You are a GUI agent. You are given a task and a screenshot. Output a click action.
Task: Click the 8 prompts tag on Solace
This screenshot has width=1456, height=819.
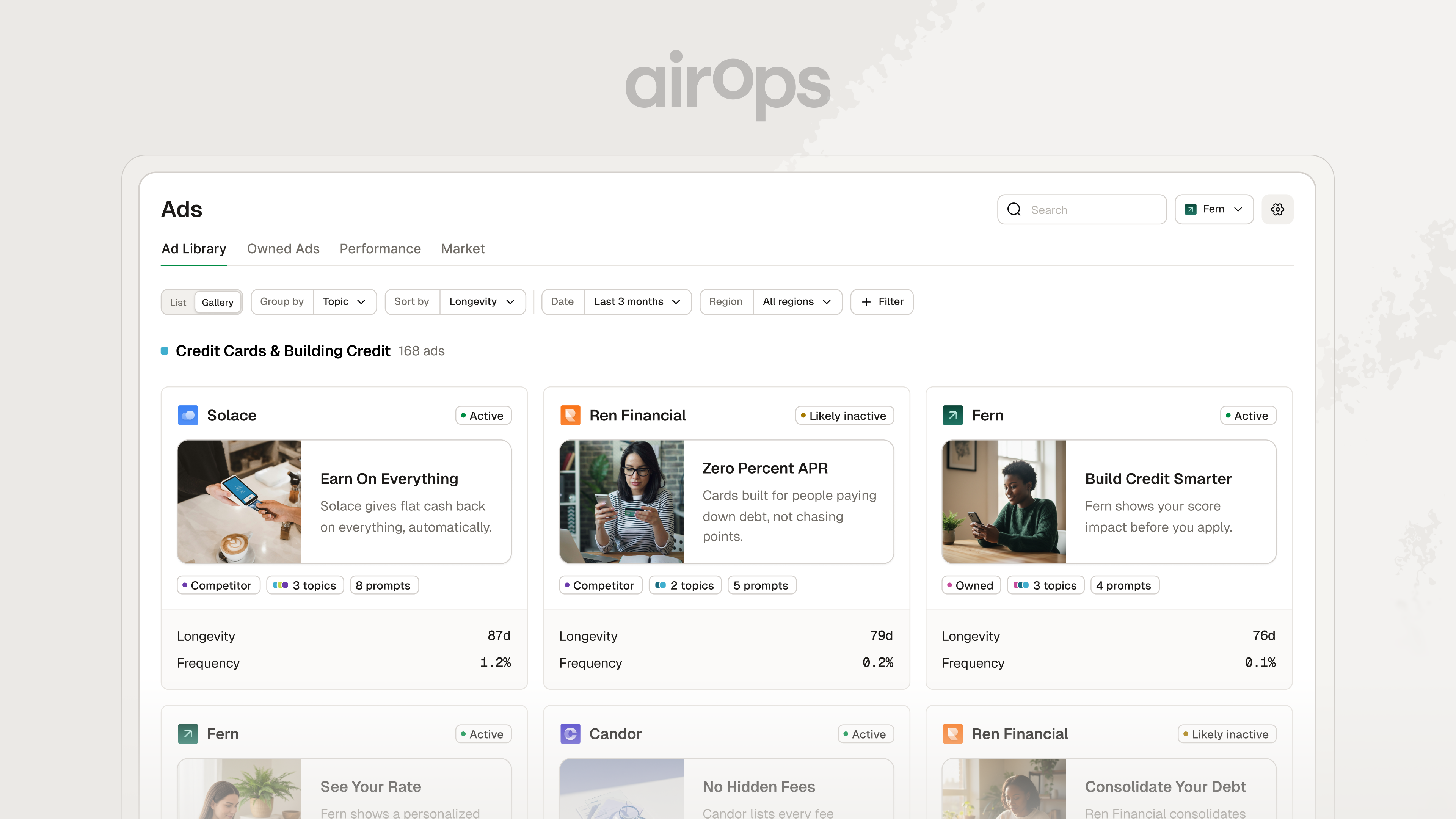point(384,585)
